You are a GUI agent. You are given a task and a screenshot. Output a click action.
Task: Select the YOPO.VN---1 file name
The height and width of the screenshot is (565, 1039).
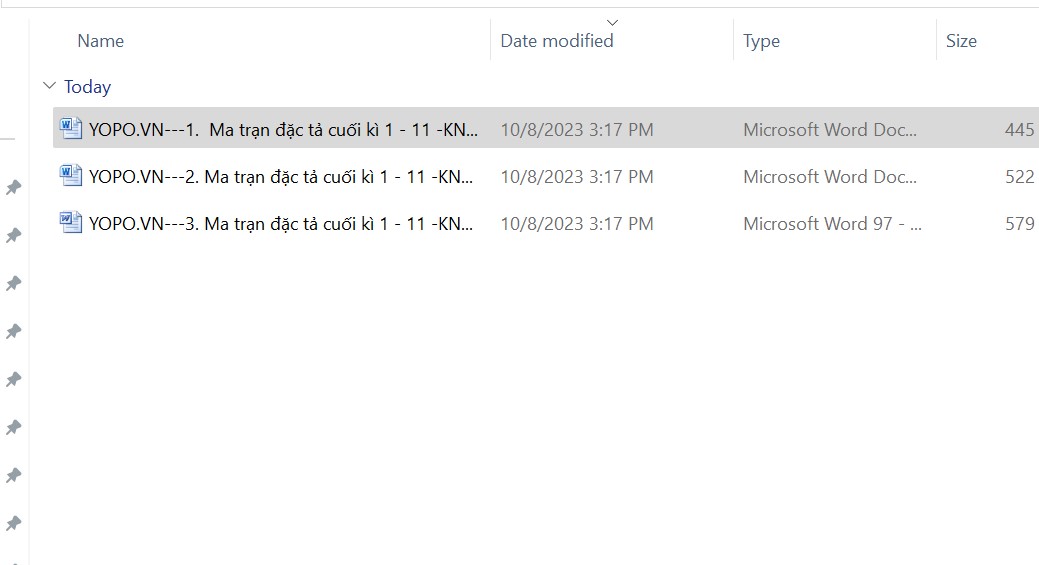[x=283, y=129]
